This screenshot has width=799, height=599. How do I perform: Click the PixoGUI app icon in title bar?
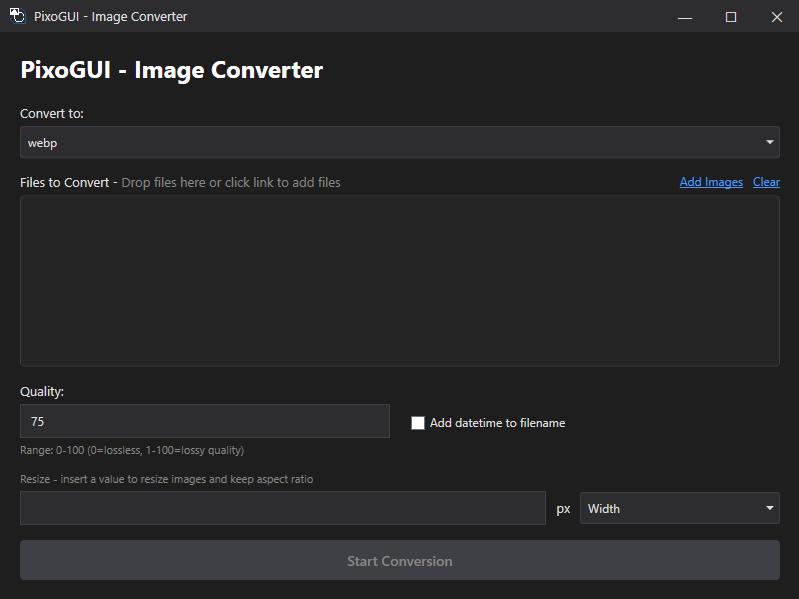(17, 16)
